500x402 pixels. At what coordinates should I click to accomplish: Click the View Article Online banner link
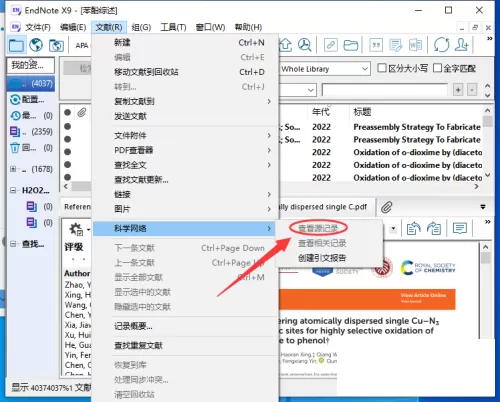point(423,295)
